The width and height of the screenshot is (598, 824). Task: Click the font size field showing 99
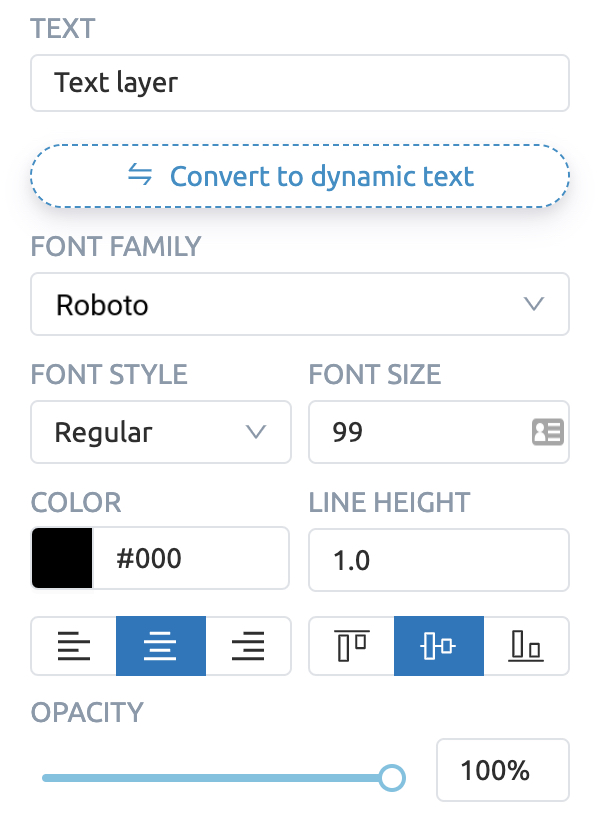[439, 432]
